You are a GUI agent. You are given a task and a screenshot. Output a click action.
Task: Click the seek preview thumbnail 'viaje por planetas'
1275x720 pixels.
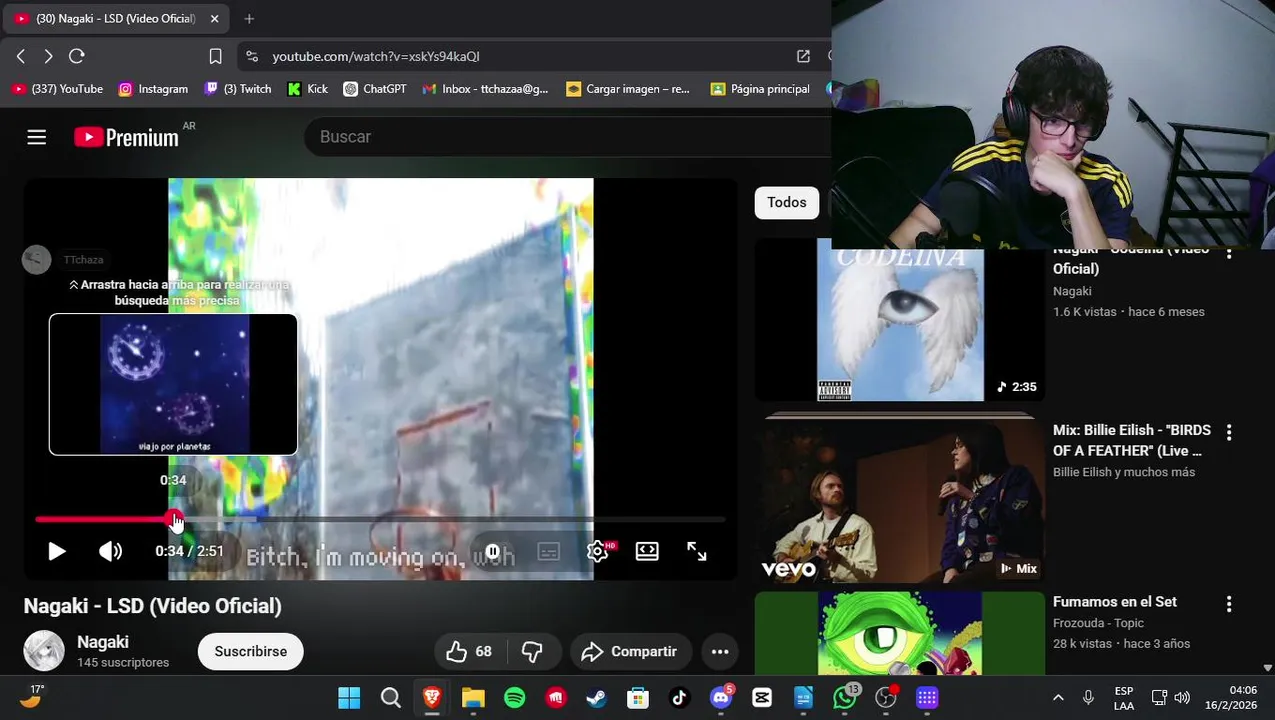pyautogui.click(x=173, y=384)
